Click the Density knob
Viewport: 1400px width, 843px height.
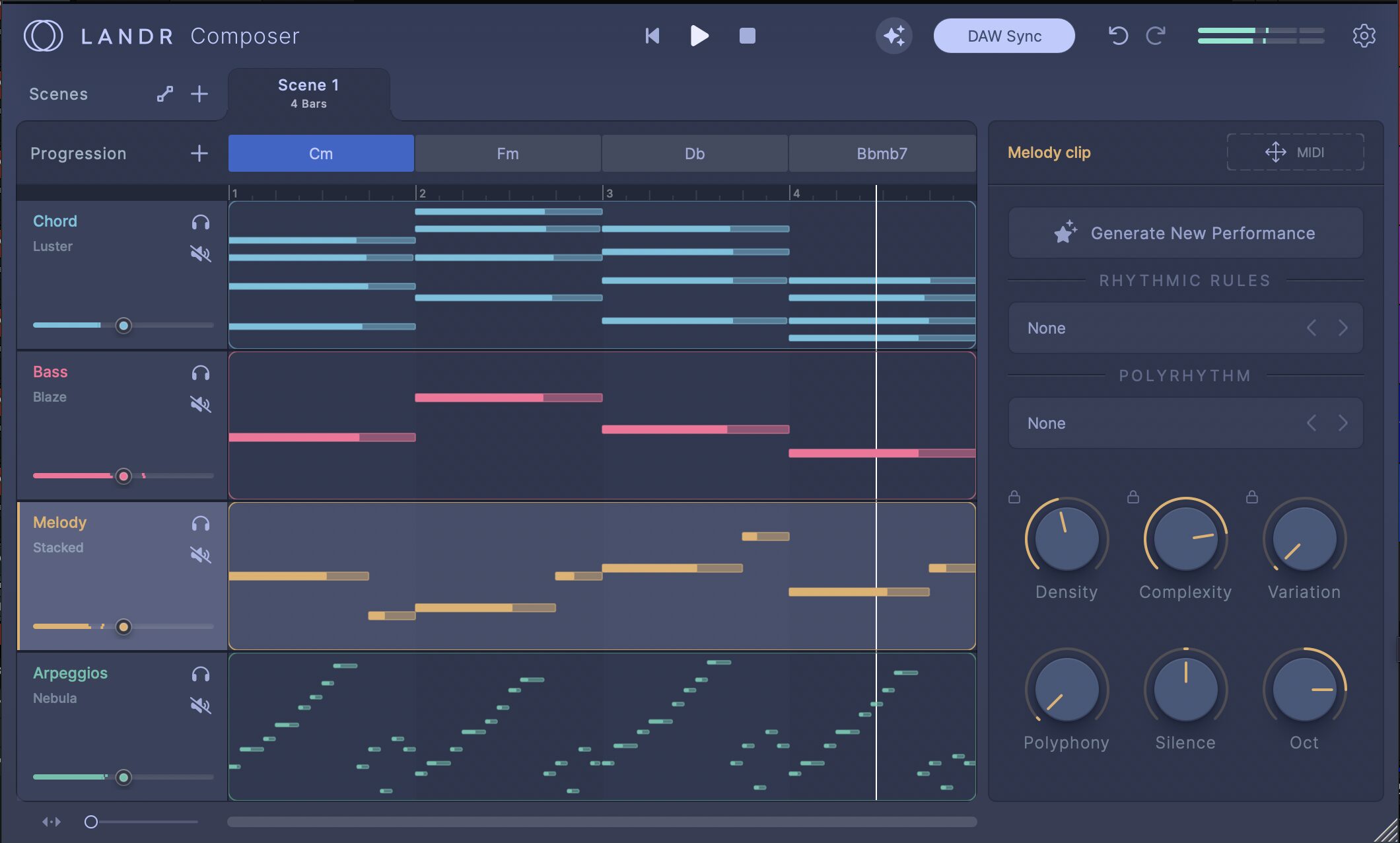pyautogui.click(x=1067, y=538)
